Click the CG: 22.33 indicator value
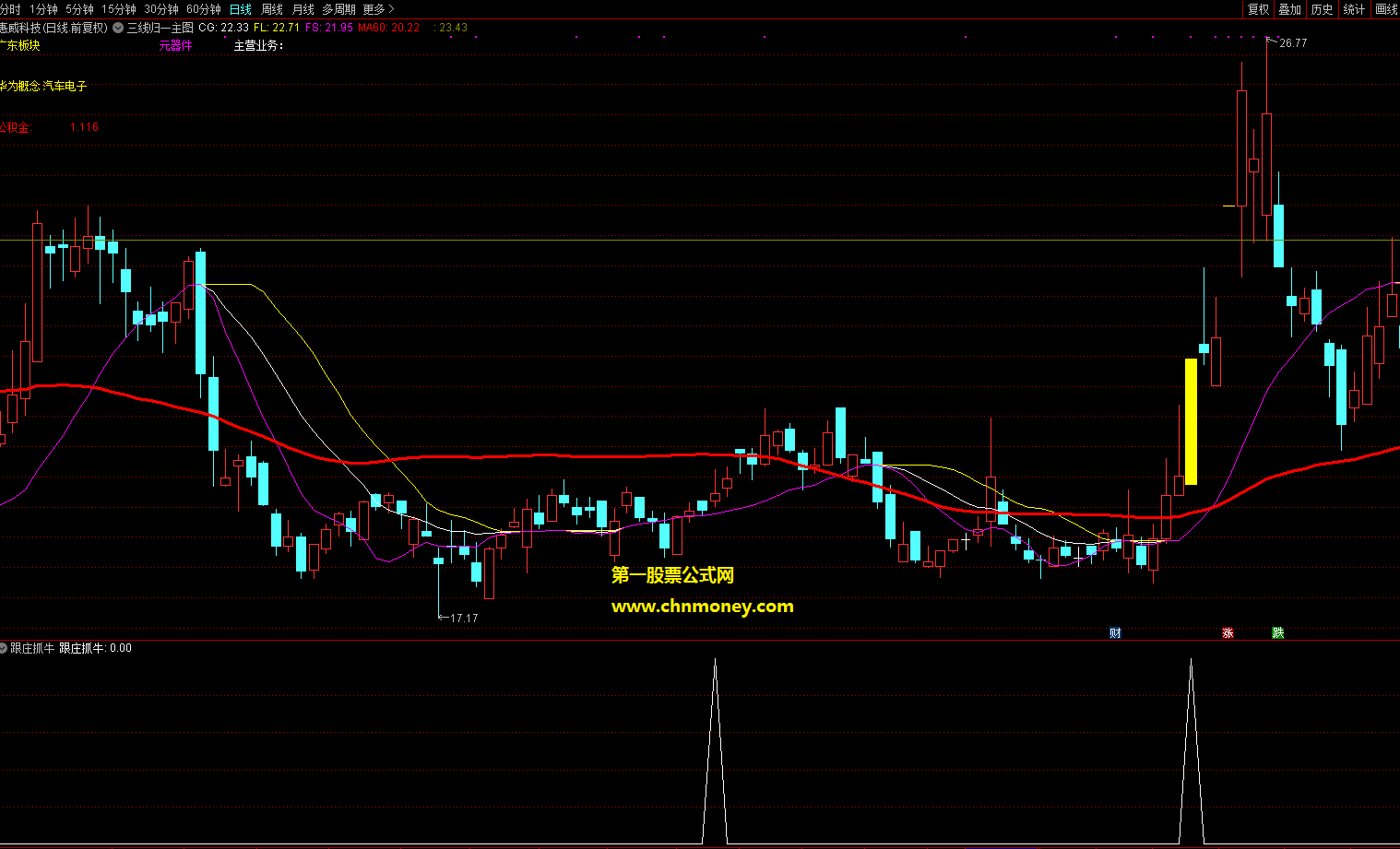This screenshot has height=849, width=1400. 223,28
